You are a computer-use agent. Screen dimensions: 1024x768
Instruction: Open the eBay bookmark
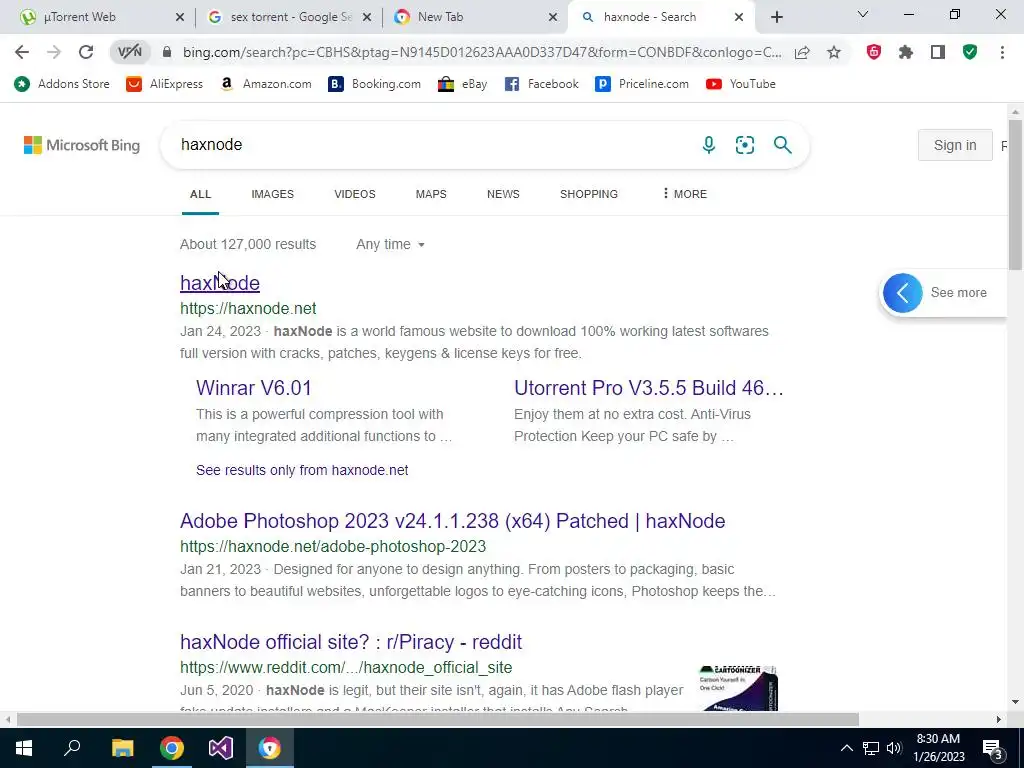coord(462,84)
